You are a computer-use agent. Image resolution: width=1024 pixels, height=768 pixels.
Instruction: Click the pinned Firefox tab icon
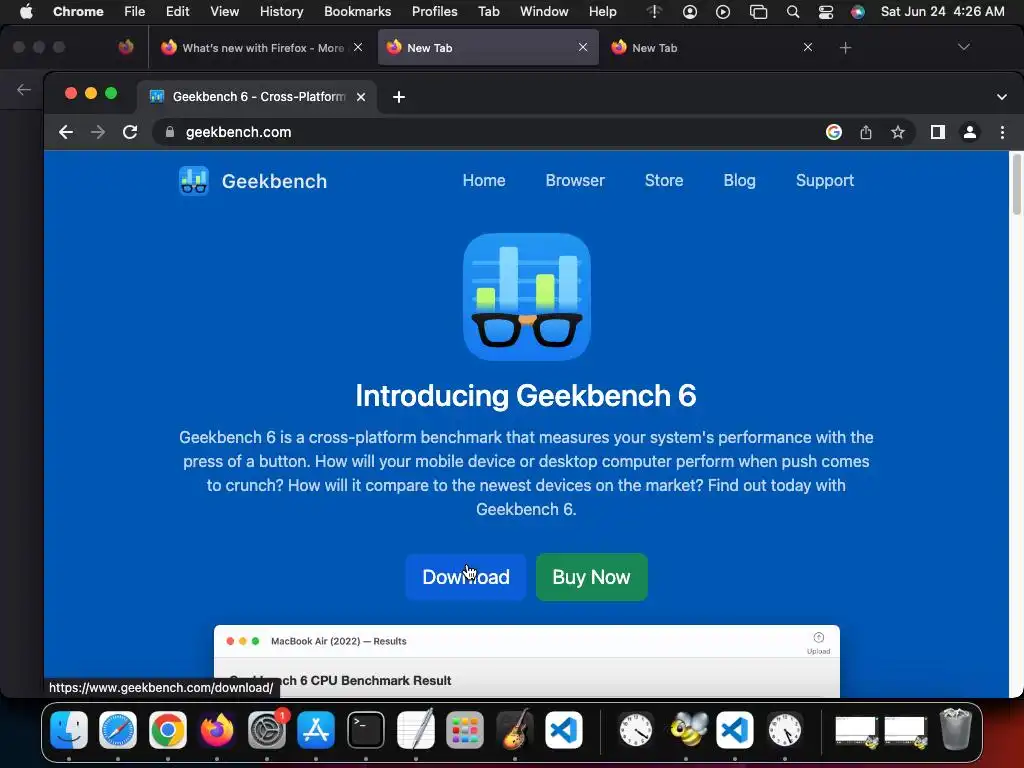click(x=126, y=47)
